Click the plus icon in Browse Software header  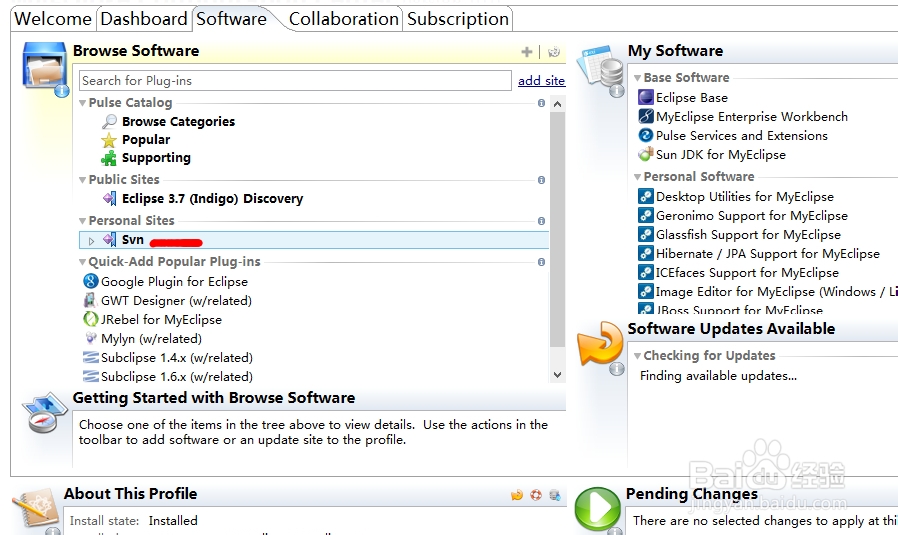point(526,52)
